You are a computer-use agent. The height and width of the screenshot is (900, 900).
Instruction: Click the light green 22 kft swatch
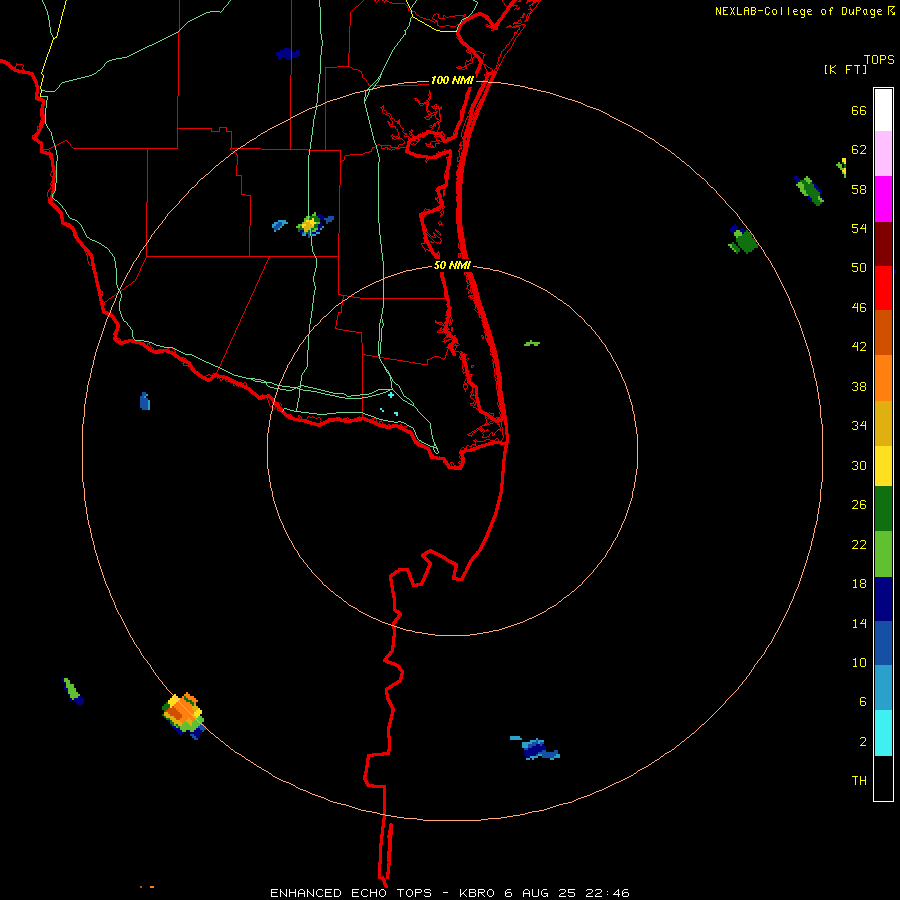click(883, 554)
